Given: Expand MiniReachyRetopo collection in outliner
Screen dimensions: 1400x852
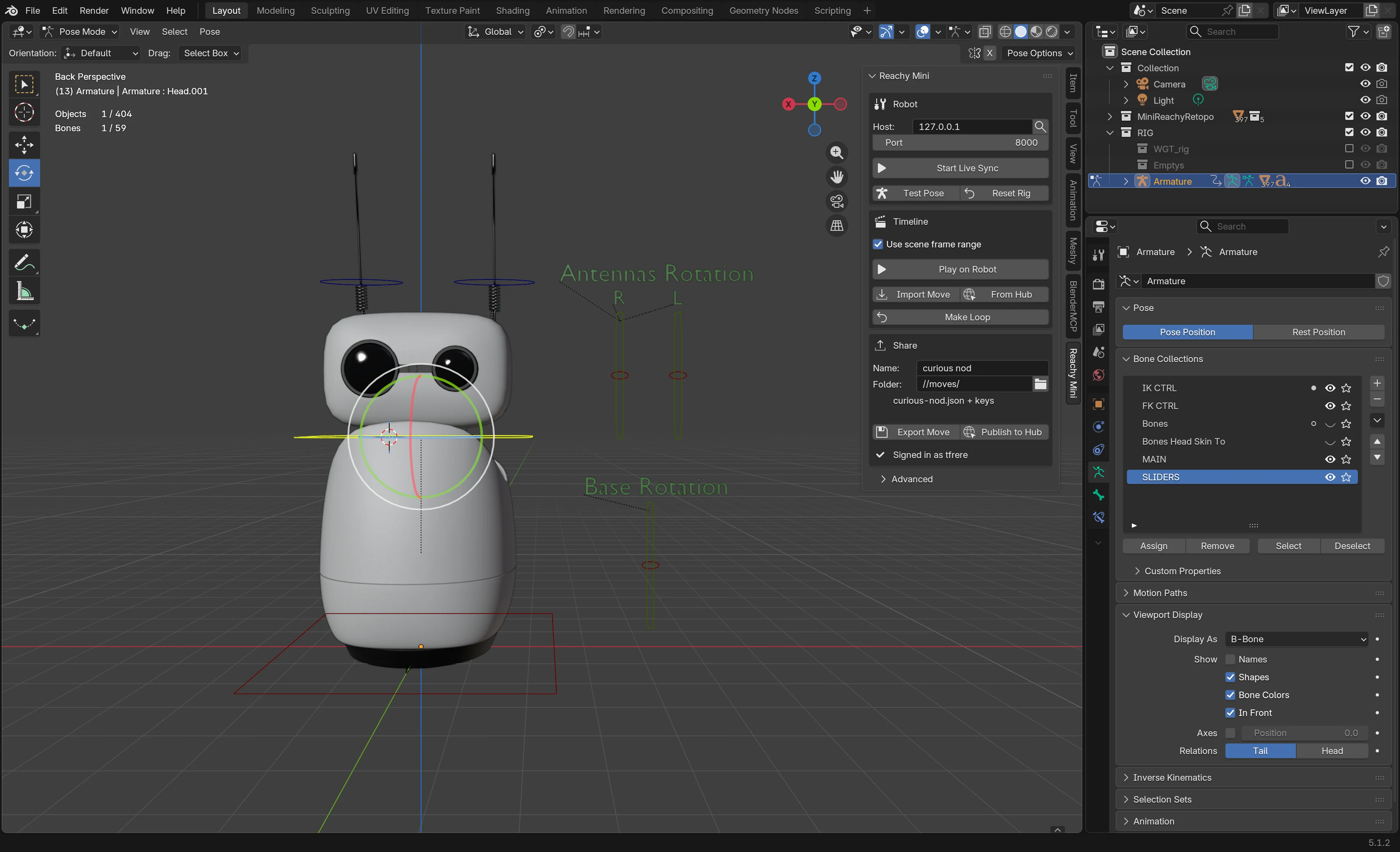Looking at the screenshot, I should (1110, 117).
